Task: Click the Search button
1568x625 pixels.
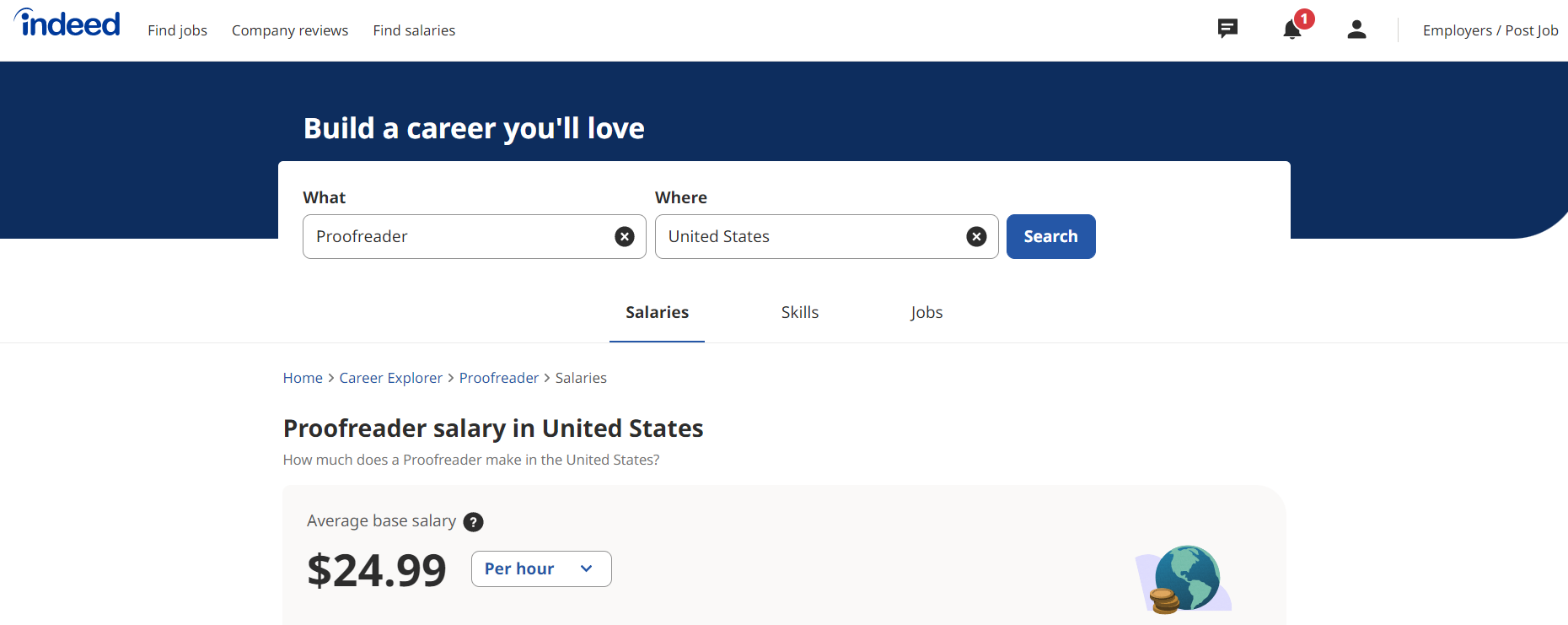Action: click(1051, 237)
